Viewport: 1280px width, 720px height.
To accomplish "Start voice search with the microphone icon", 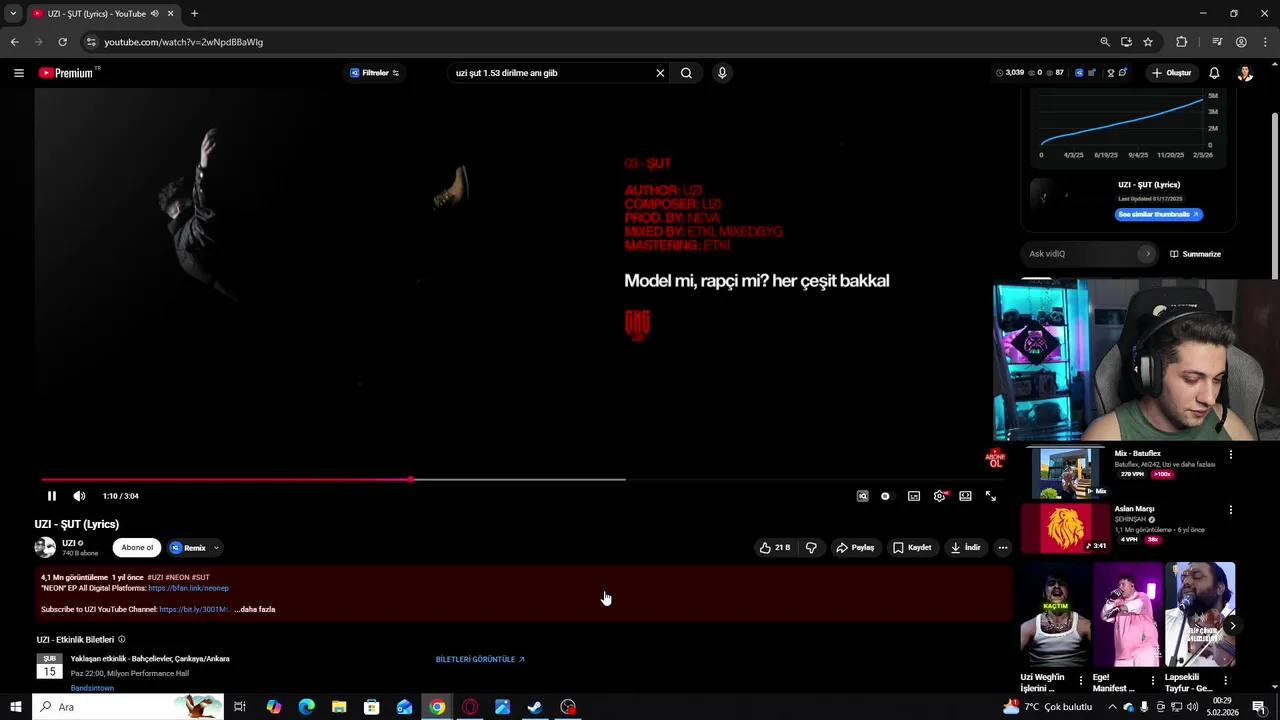I will (722, 73).
